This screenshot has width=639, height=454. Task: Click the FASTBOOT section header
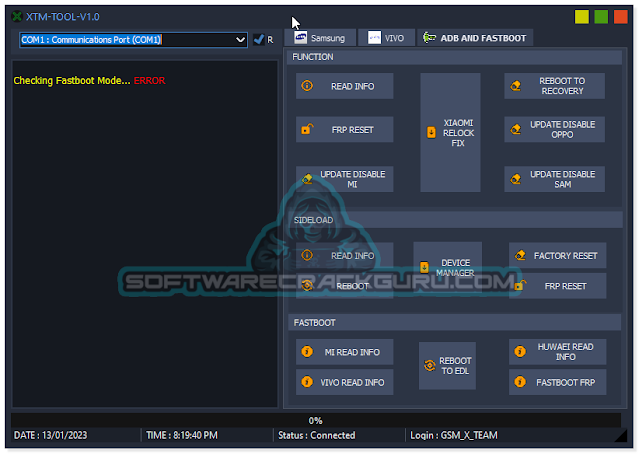coord(454,323)
